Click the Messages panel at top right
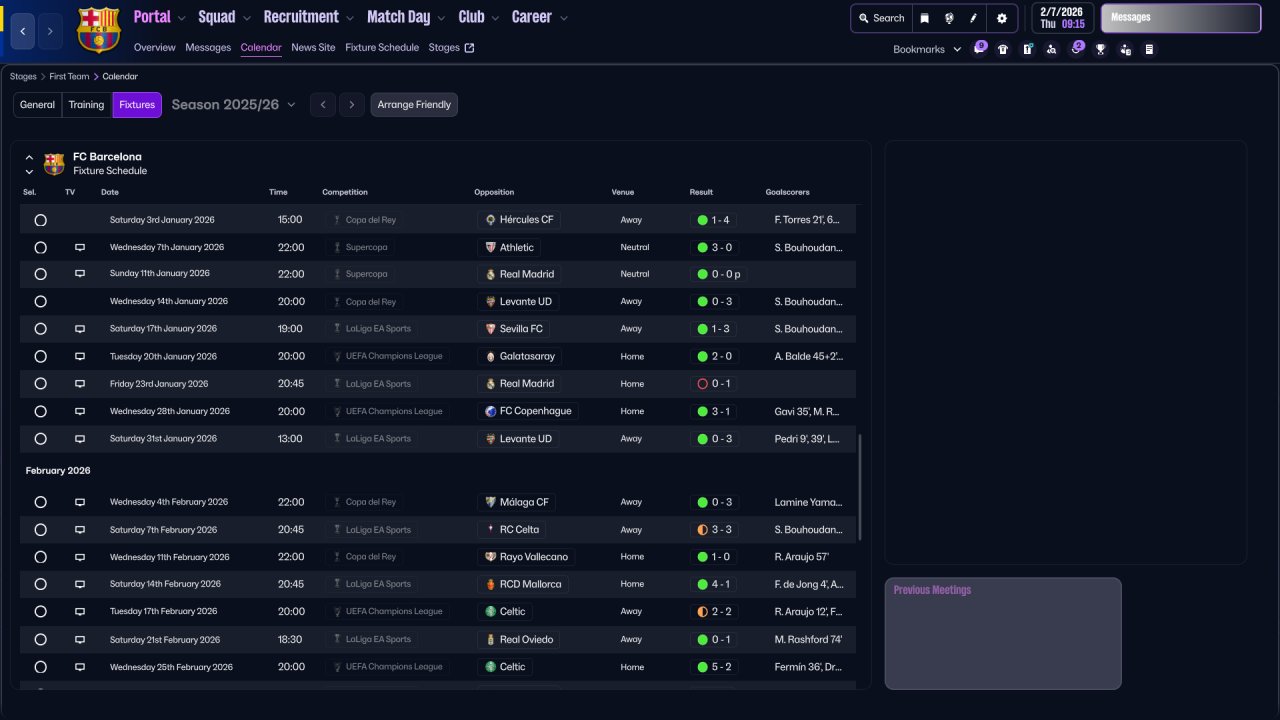Viewport: 1280px width, 720px height. tap(1181, 18)
